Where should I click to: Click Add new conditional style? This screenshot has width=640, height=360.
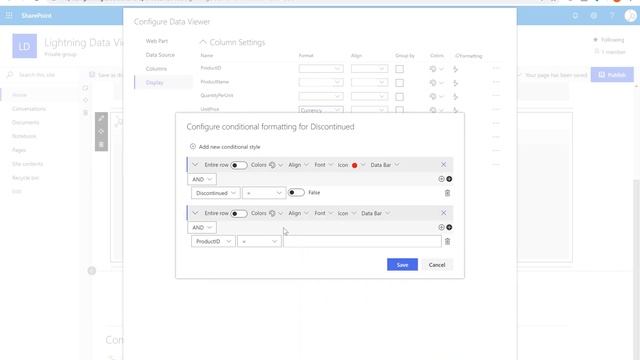(229, 147)
